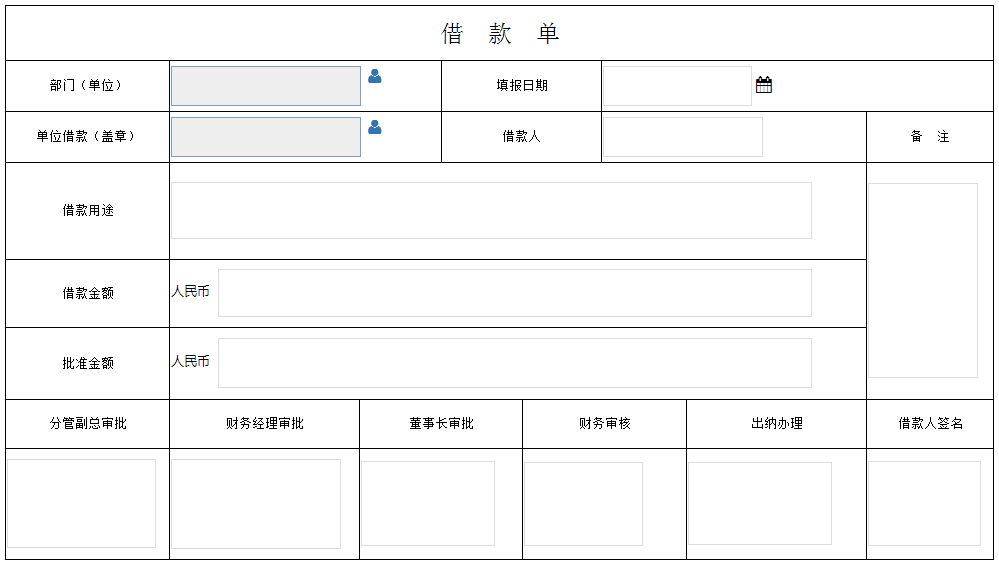Click the 借款用途 label cell
Image resolution: width=999 pixels, height=567 pixels.
[x=88, y=210]
